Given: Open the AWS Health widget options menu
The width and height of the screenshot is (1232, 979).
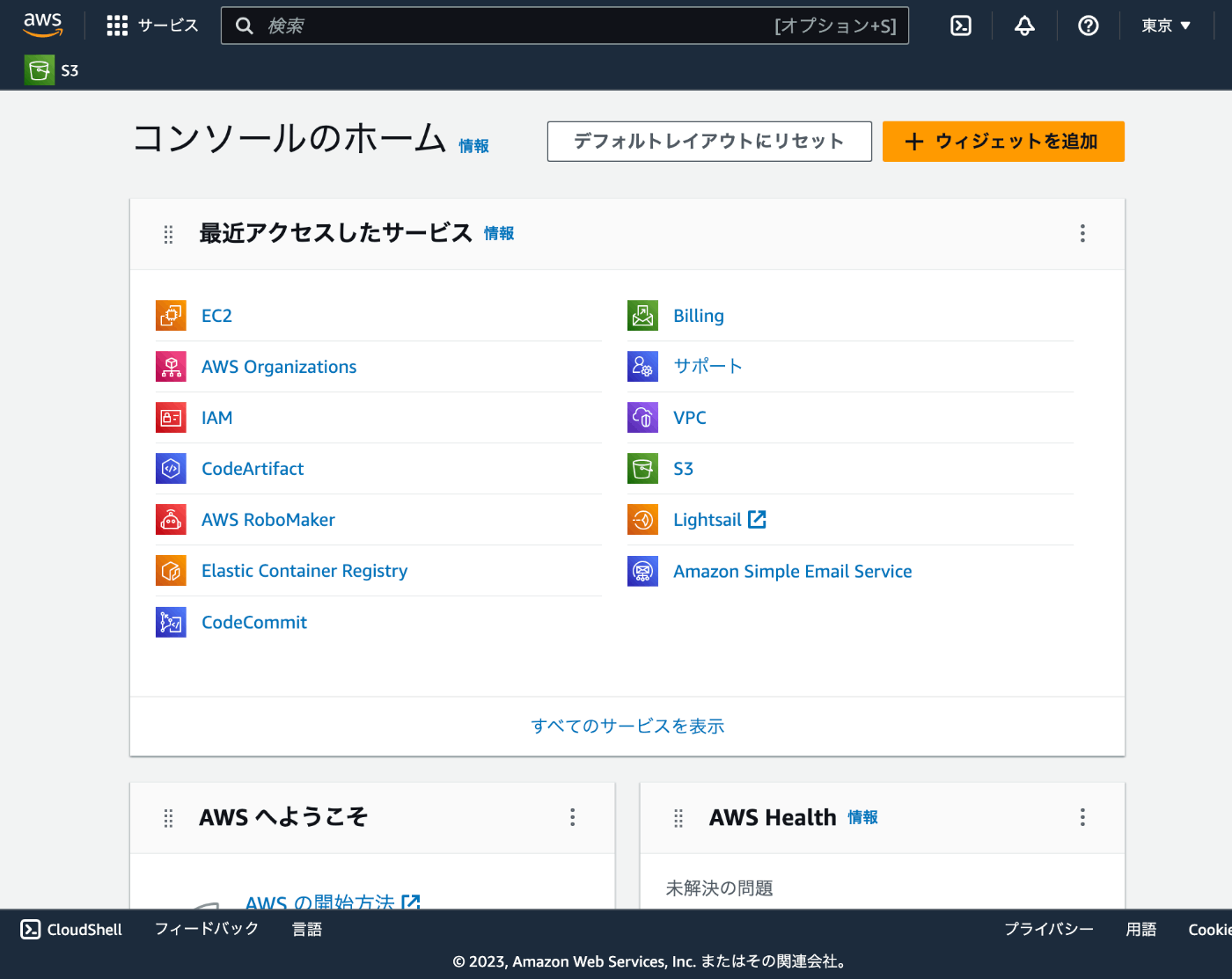Looking at the screenshot, I should pyautogui.click(x=1082, y=817).
